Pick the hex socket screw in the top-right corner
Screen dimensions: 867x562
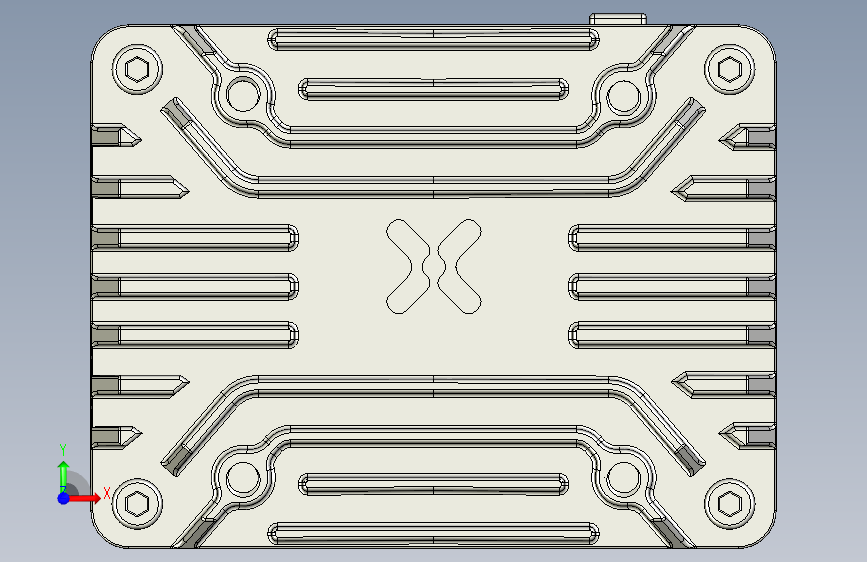[x=730, y=70]
